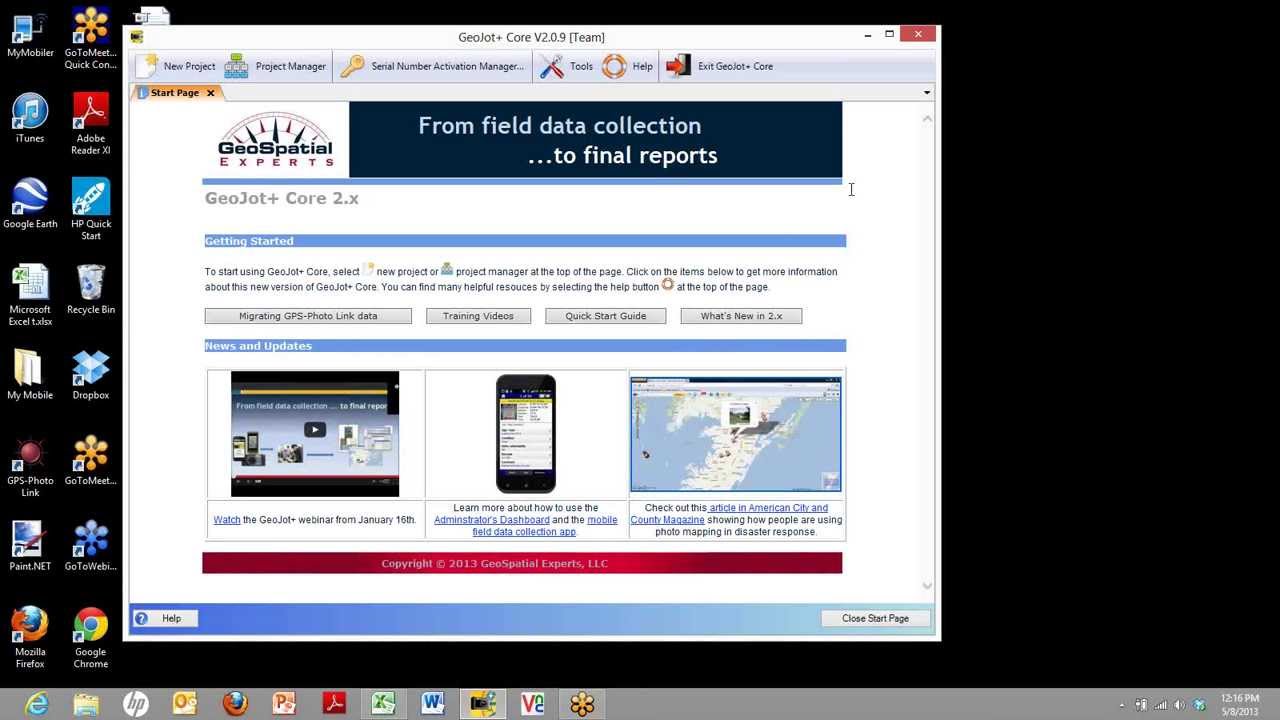Click Migrating GPS-Photo Link data button

(308, 316)
